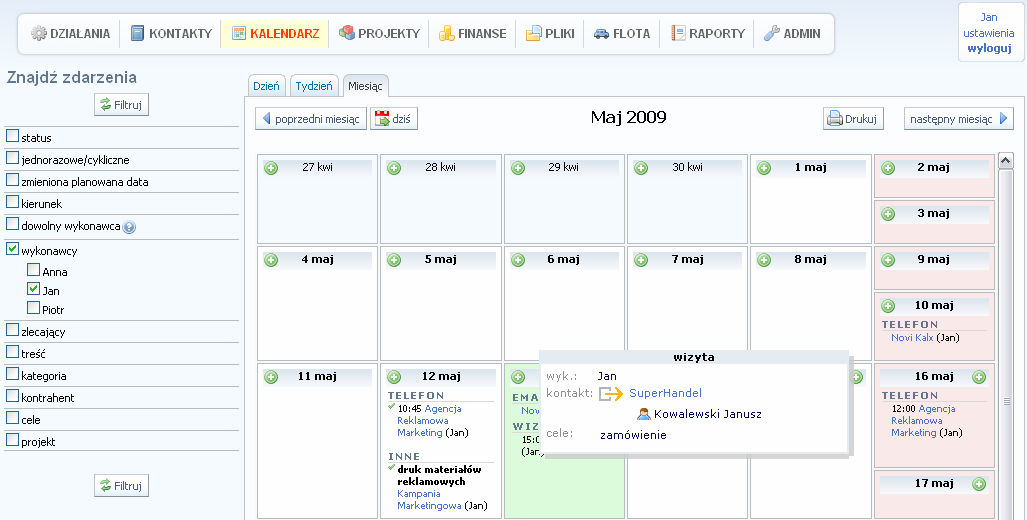
Task: Enable the kierunek filter checkbox
Action: [x=12, y=202]
